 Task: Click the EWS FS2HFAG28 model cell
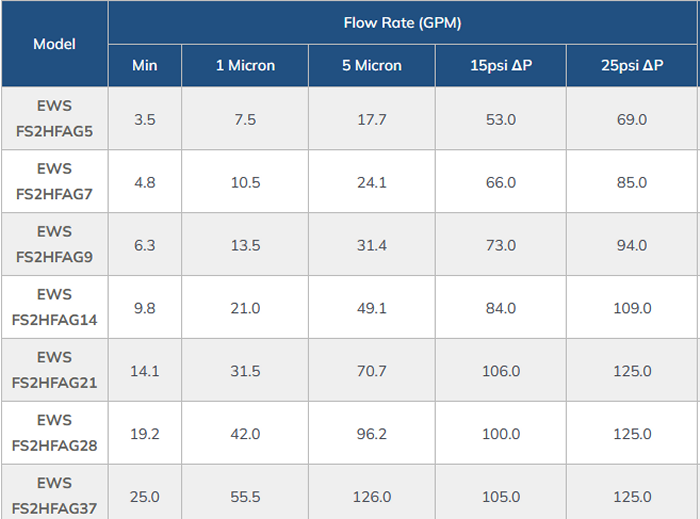(54, 434)
